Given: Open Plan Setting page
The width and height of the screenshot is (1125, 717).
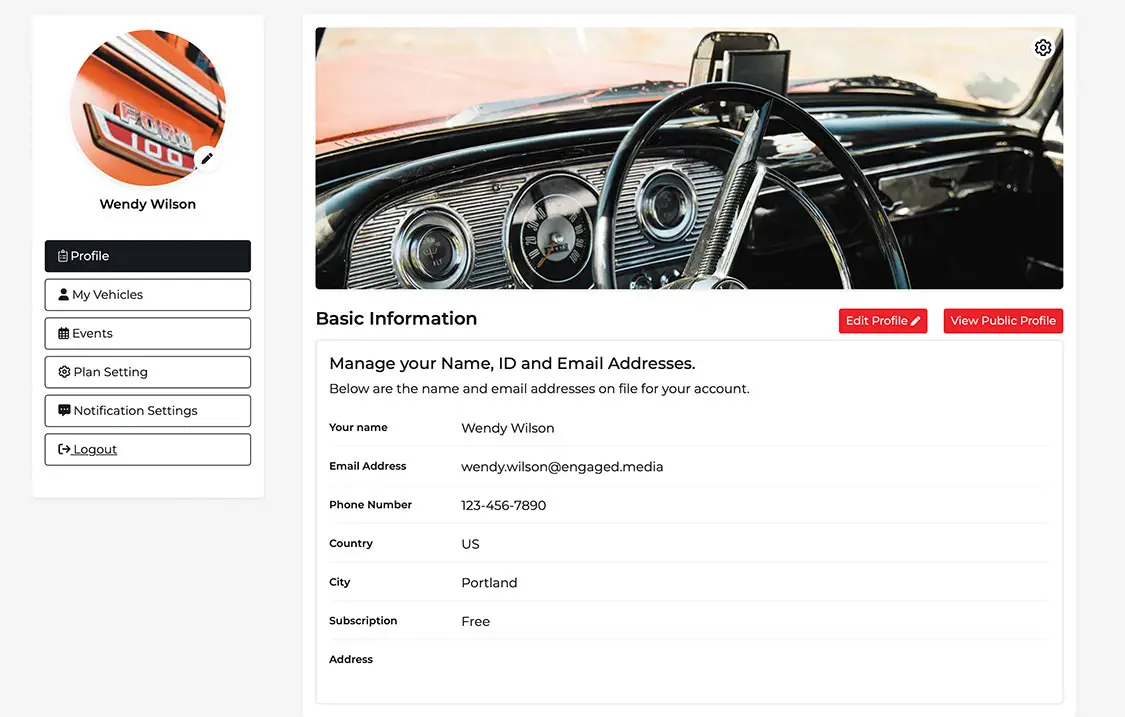Looking at the screenshot, I should point(148,372).
